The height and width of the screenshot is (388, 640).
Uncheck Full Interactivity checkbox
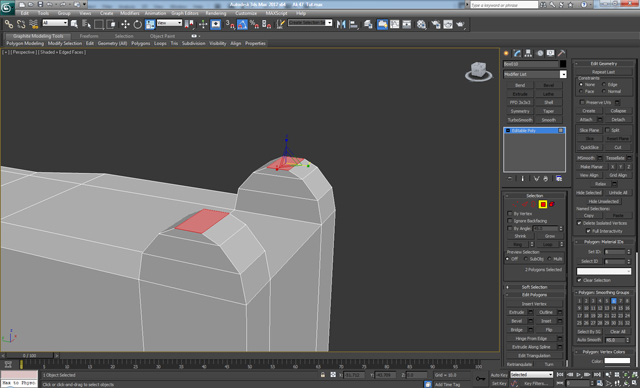(588, 231)
